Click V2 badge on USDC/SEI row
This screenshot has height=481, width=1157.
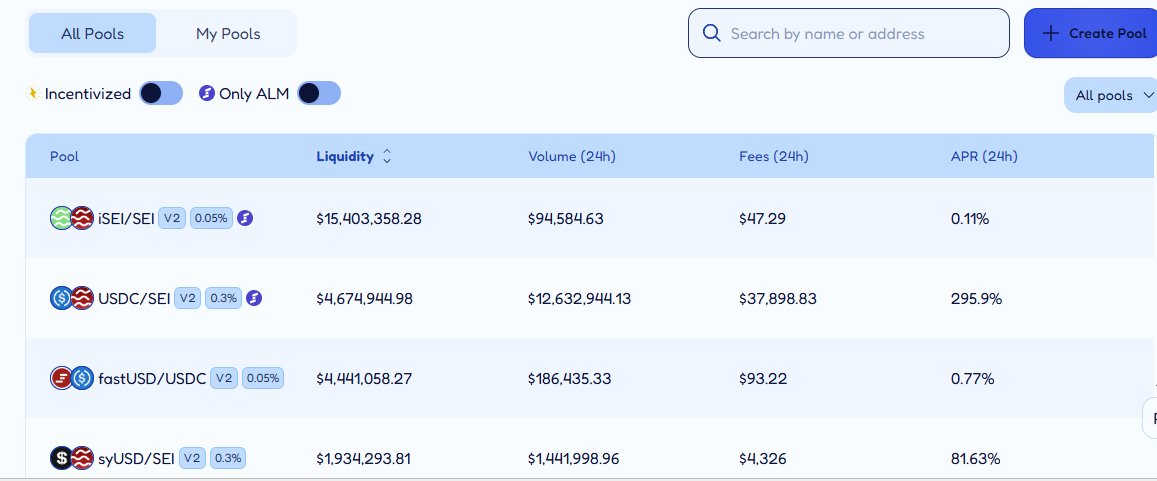pyautogui.click(x=187, y=298)
